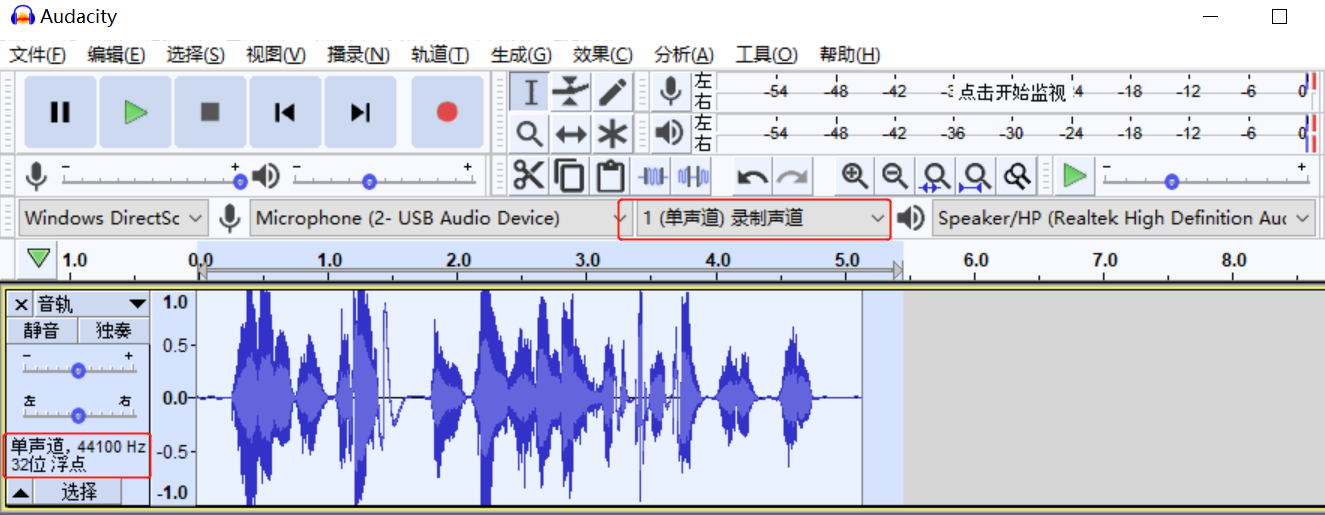Open the 分析(A) menu
The image size is (1325, 515).
pyautogui.click(x=684, y=54)
